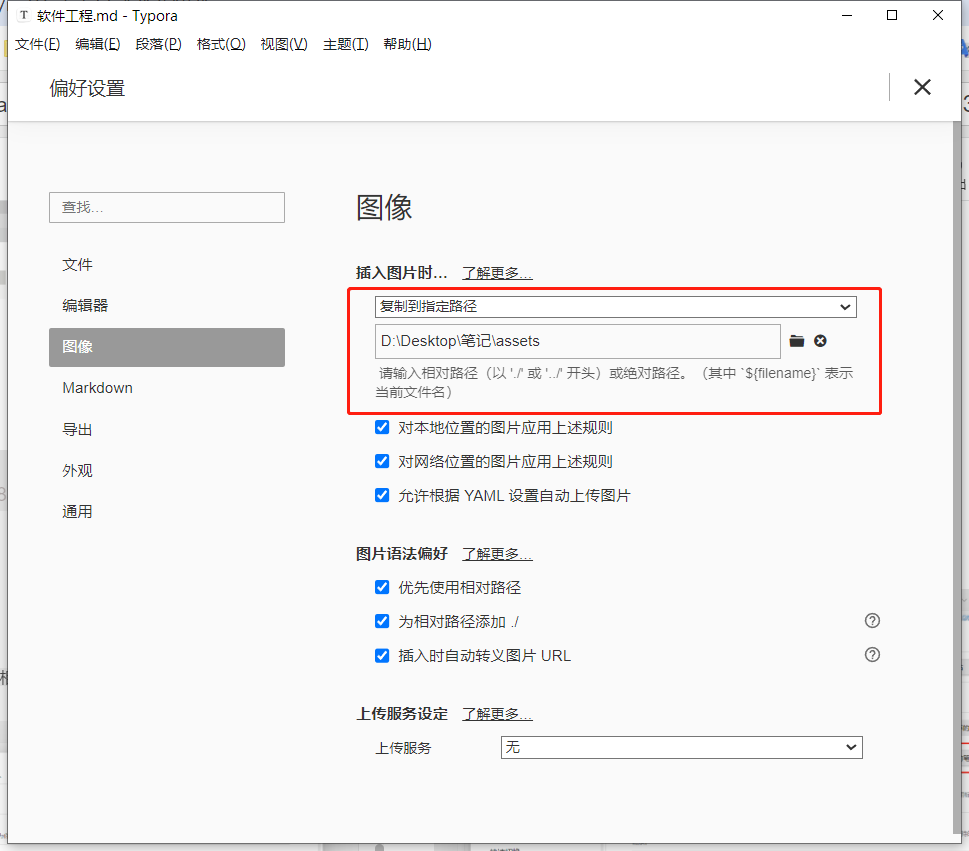Click help icon for '插入时自动转义图片 URL'
This screenshot has height=851, width=969.
pos(872,654)
